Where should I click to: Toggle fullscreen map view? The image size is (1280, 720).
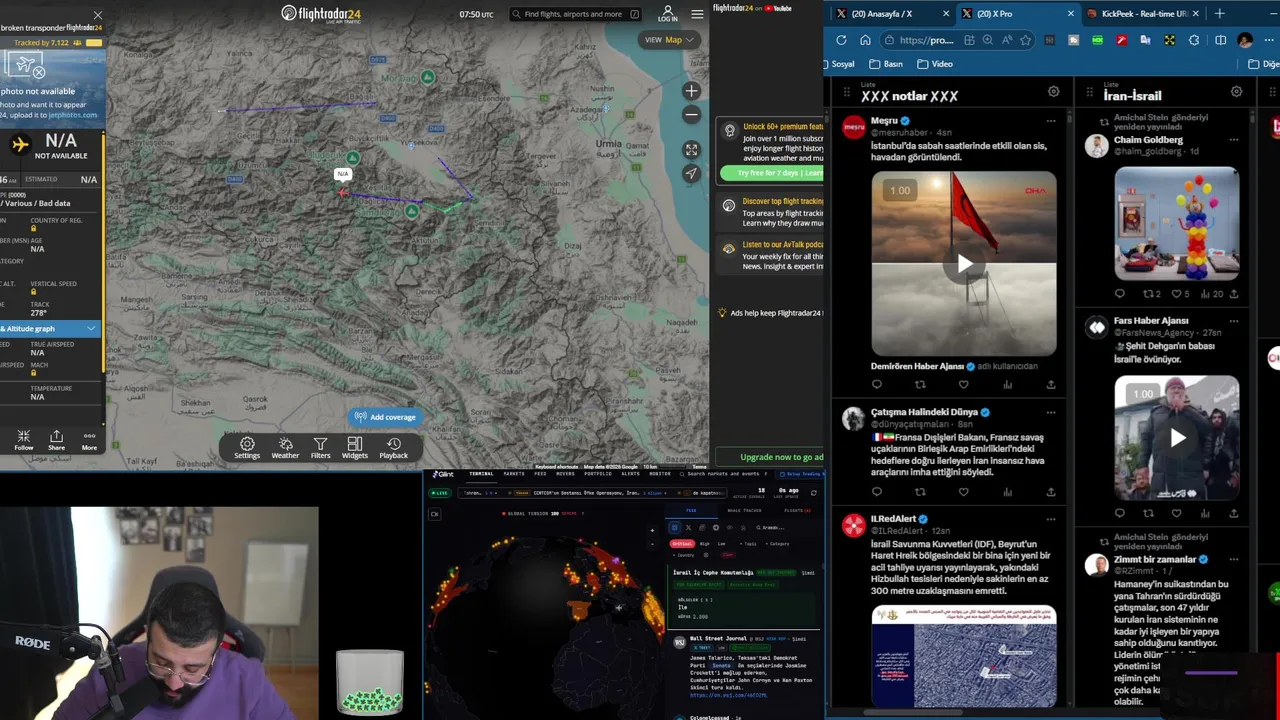(x=691, y=150)
